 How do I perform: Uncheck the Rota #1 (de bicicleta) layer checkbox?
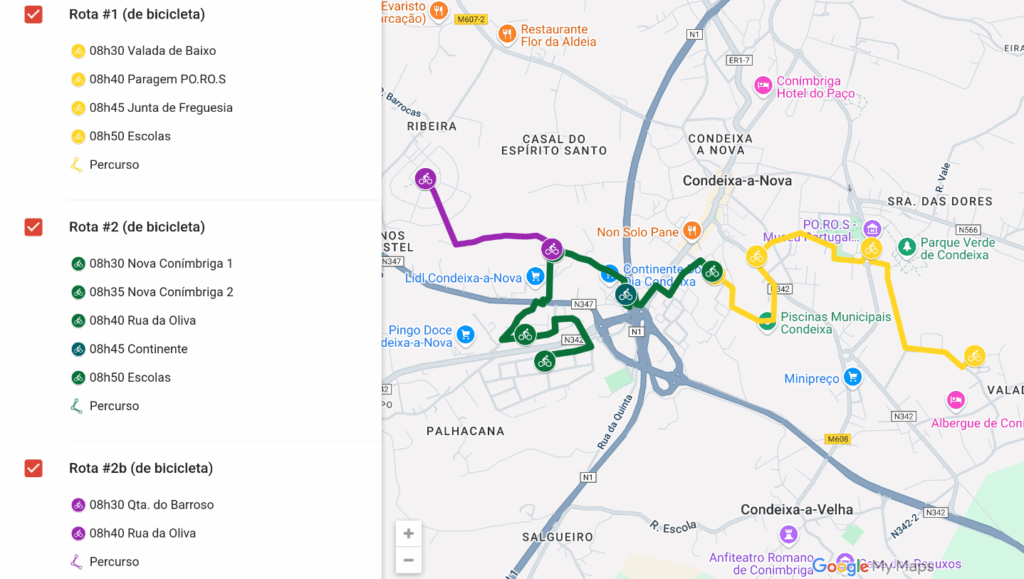pos(33,14)
